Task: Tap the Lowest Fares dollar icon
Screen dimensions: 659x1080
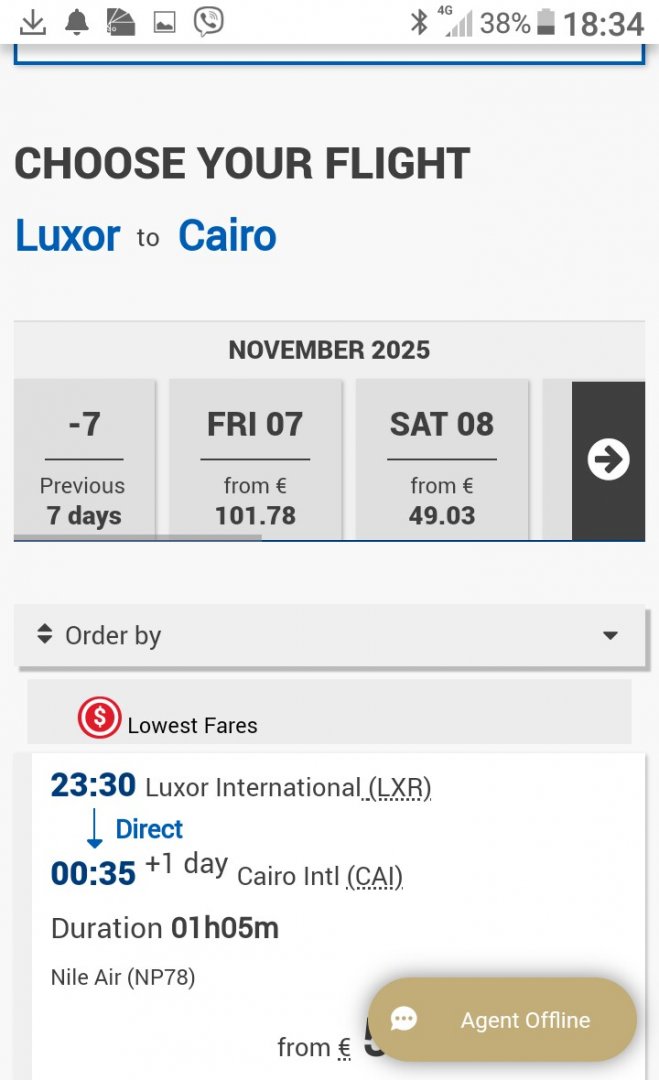Action: [99, 718]
